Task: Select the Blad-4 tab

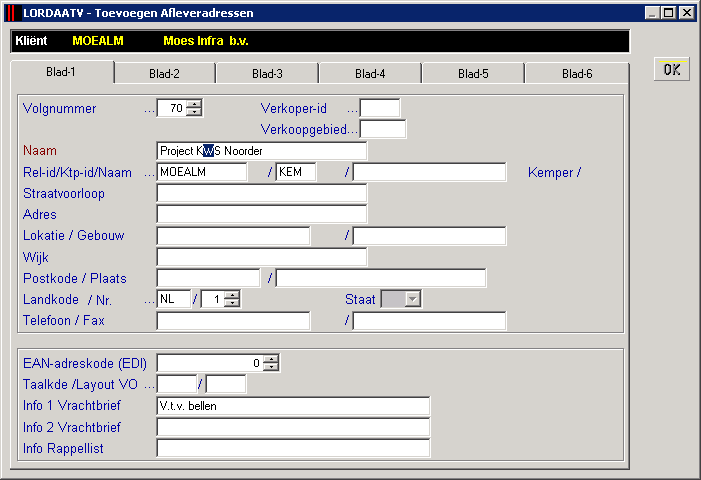Action: 370,73
